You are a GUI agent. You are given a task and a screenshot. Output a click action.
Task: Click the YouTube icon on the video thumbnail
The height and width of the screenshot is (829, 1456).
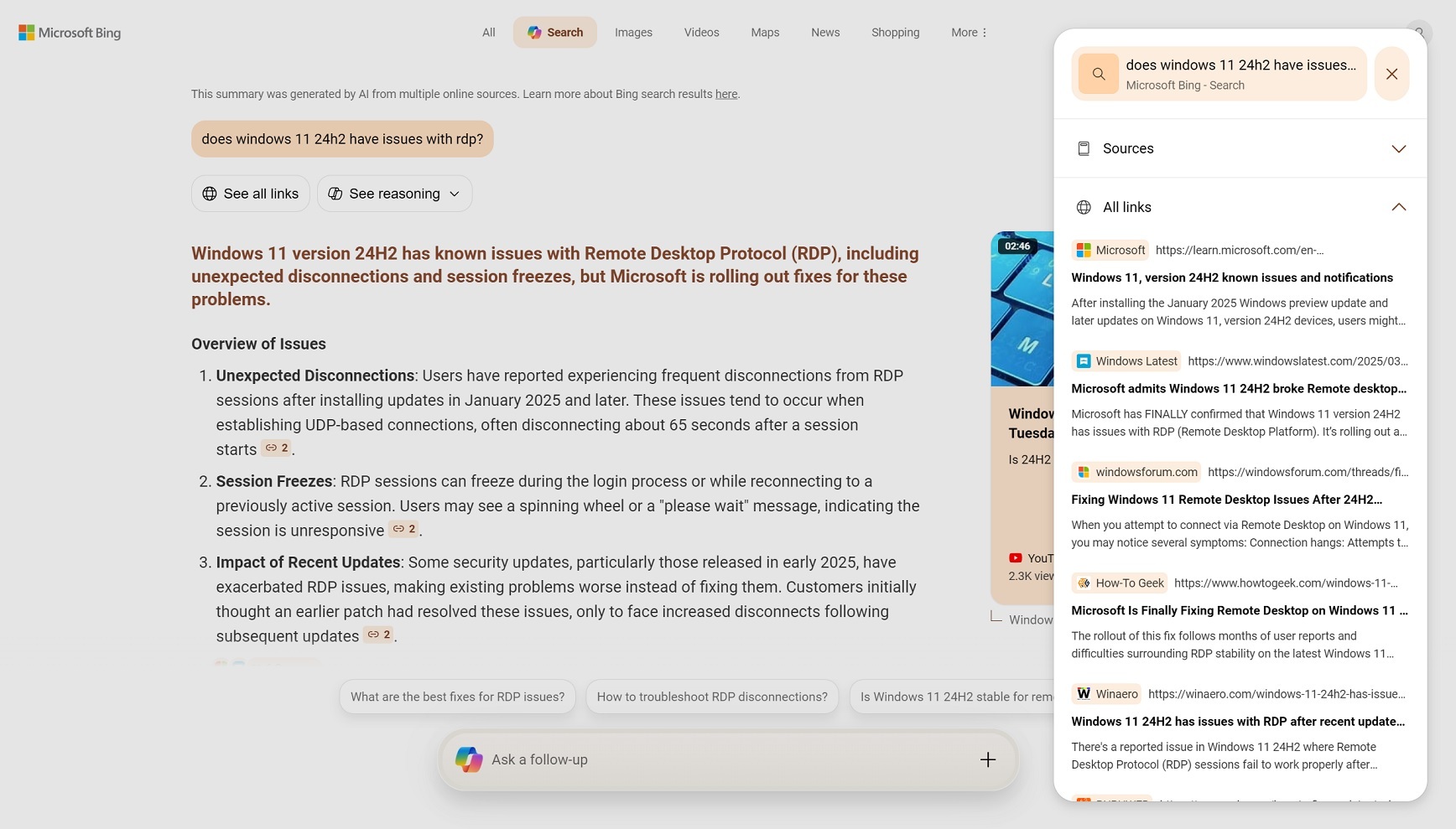click(x=1014, y=557)
